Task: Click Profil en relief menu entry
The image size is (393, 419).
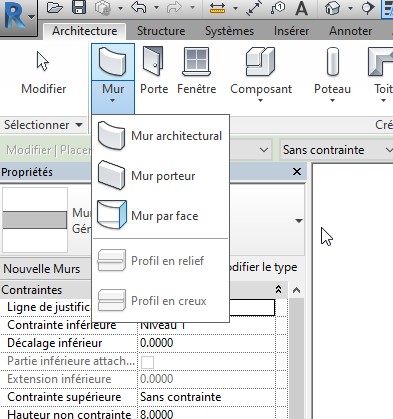Action: [x=160, y=261]
